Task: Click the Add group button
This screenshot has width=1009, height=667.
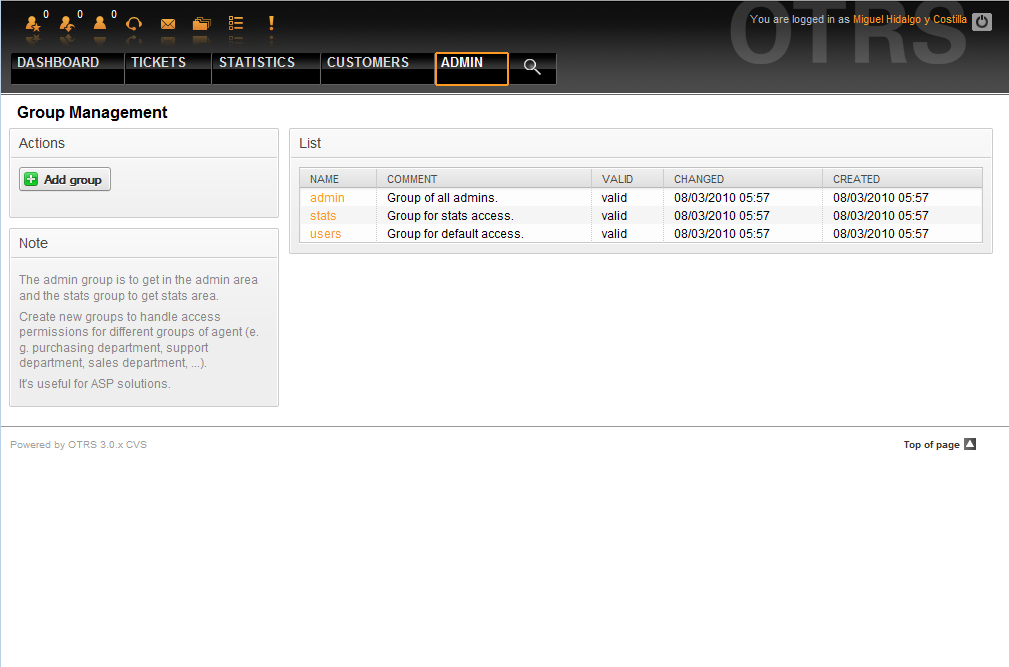Action: pyautogui.click(x=65, y=180)
